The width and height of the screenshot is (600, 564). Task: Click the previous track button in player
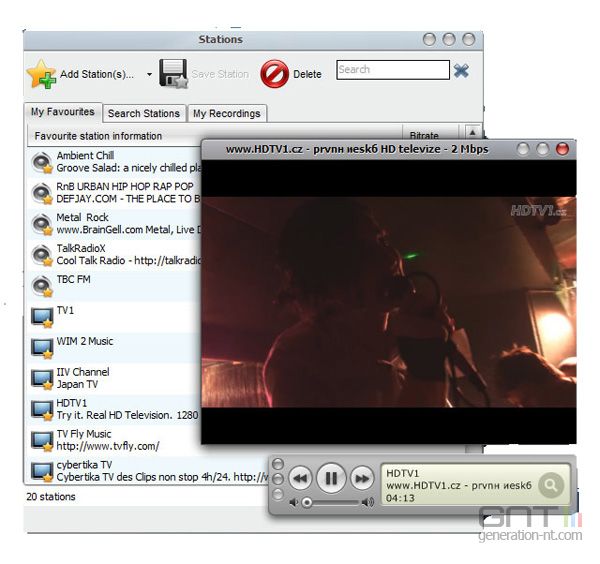300,478
